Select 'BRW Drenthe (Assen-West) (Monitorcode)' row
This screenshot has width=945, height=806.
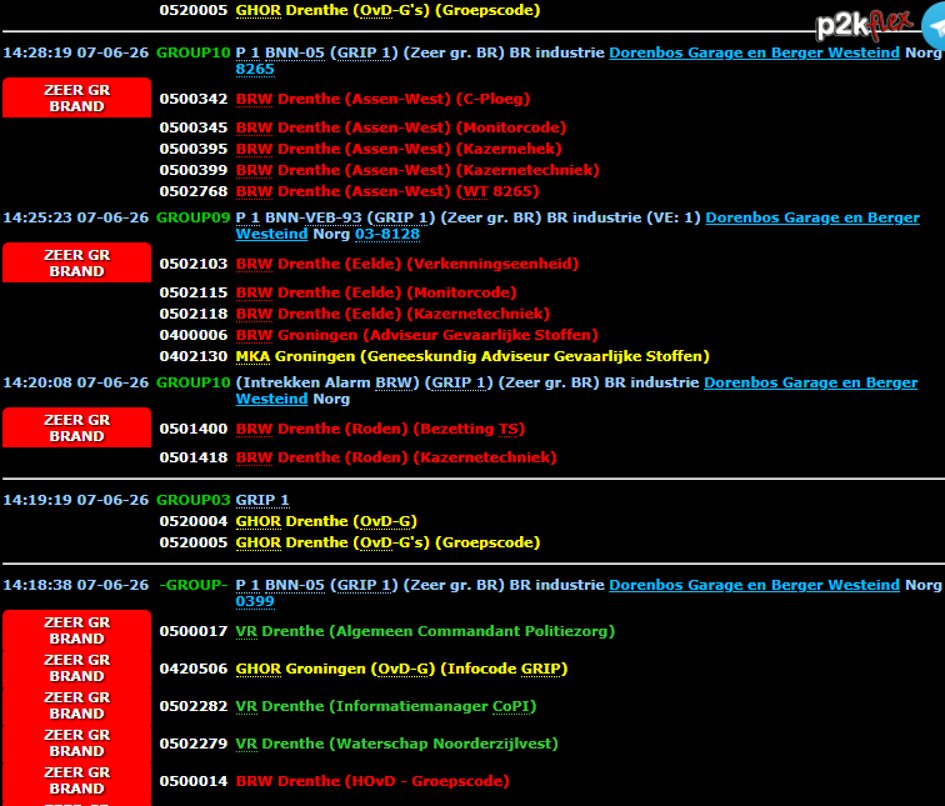[x=401, y=128]
